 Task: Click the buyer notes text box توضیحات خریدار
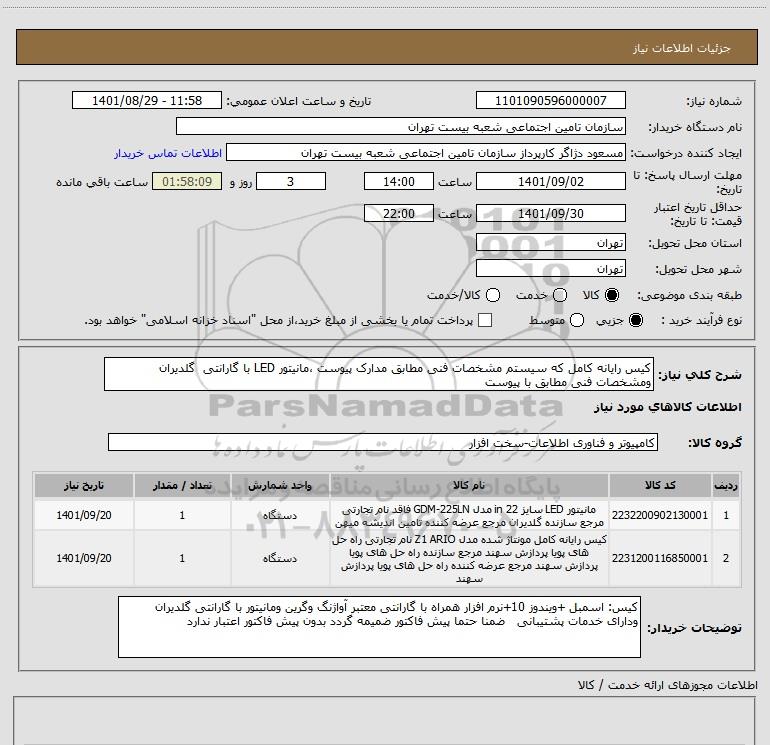tap(379, 627)
